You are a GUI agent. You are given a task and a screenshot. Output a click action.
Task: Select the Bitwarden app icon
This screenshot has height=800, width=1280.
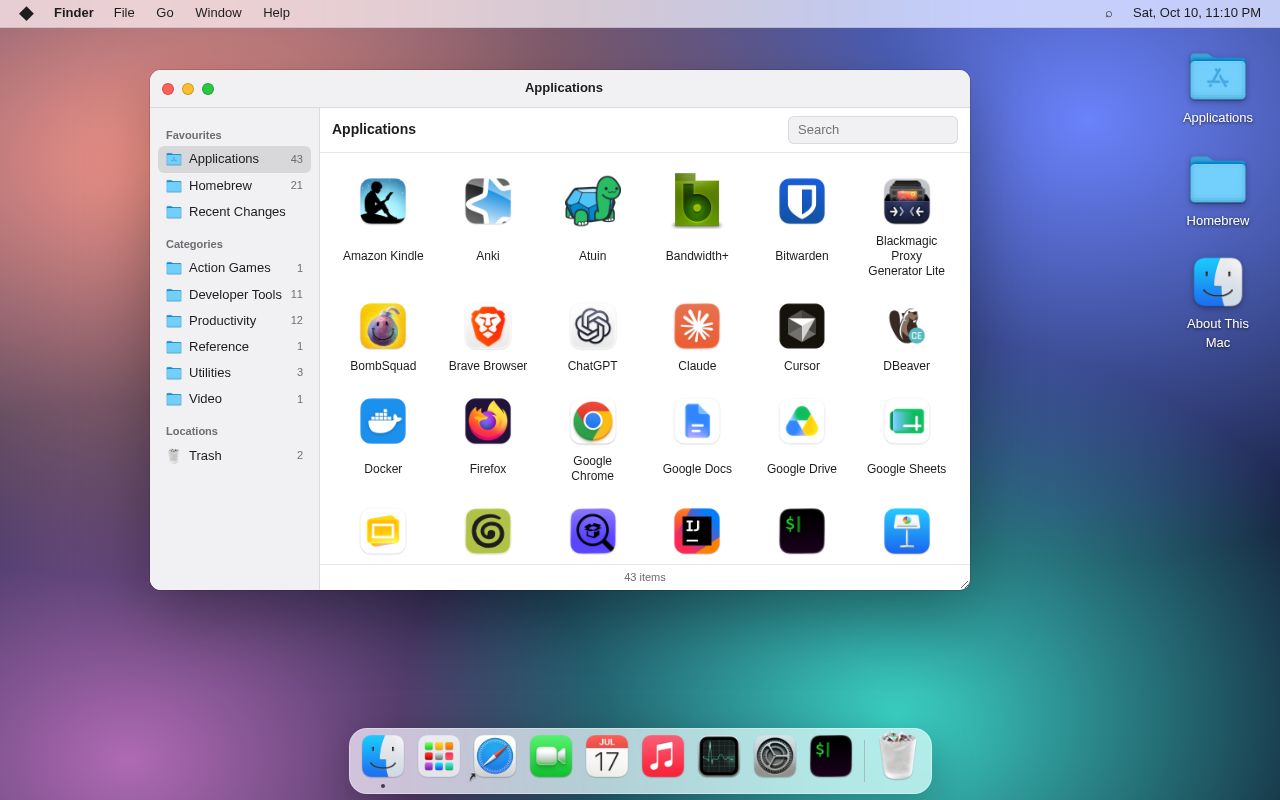click(802, 201)
